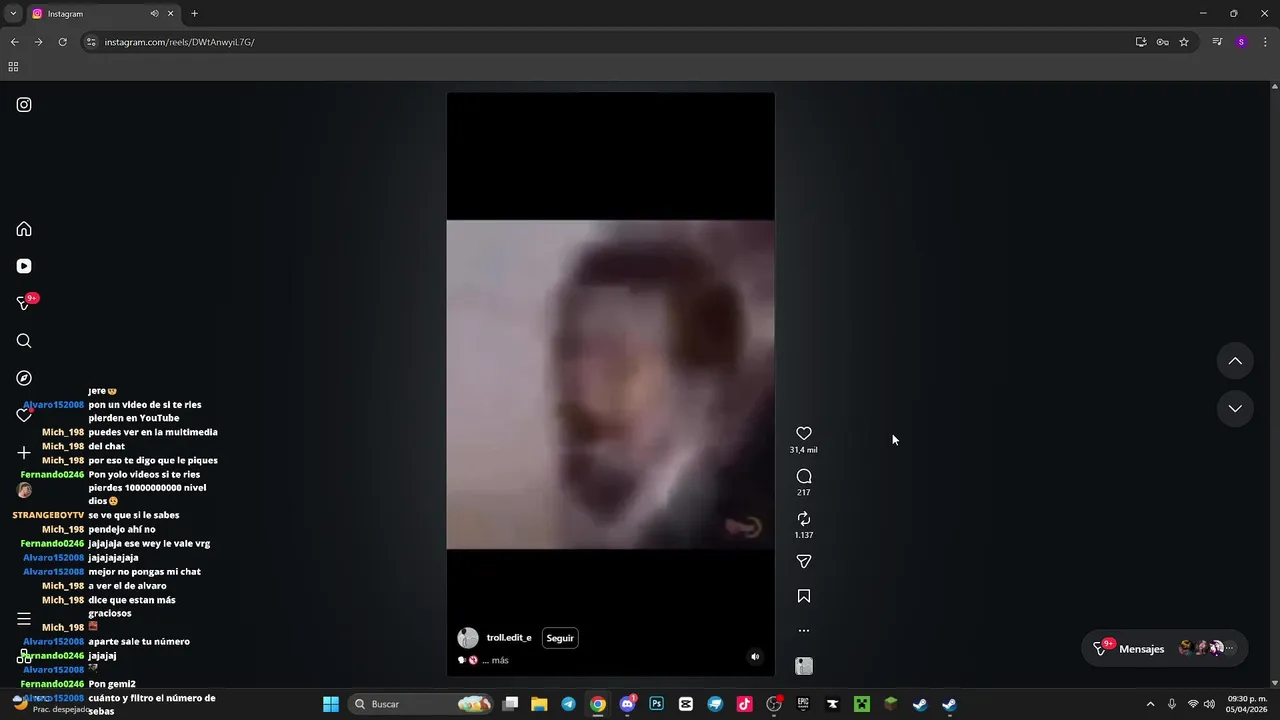
Task: Open Discord from the taskbar
Action: (x=627, y=704)
